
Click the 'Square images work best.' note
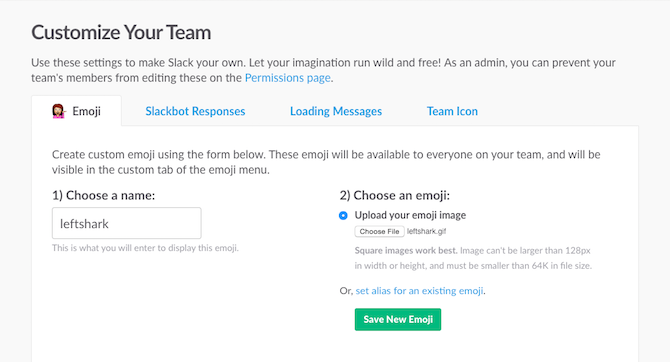[x=406, y=250]
